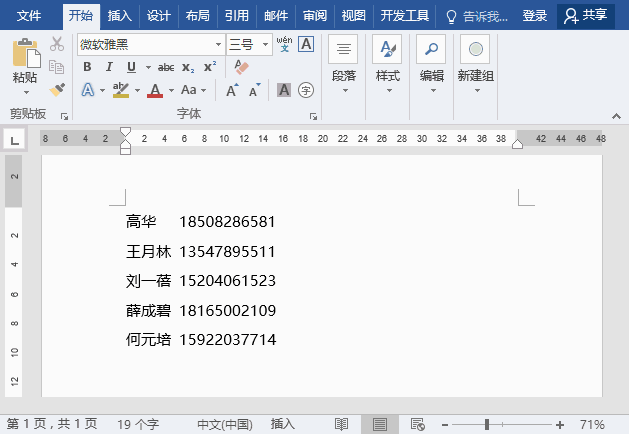Clear all formatting with eraser icon
Screen dimensions: 629x434
[x=241, y=67]
